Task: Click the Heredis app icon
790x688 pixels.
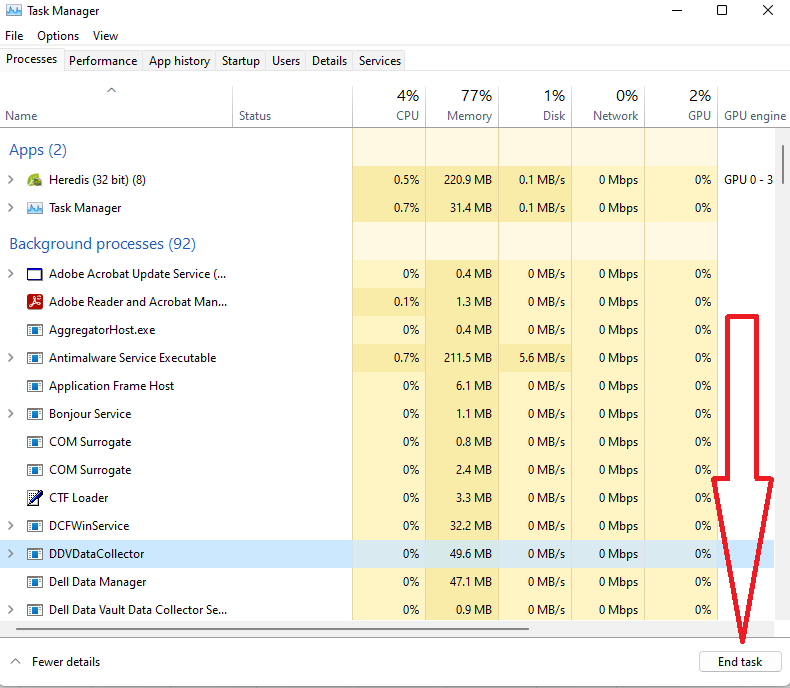Action: pos(34,180)
